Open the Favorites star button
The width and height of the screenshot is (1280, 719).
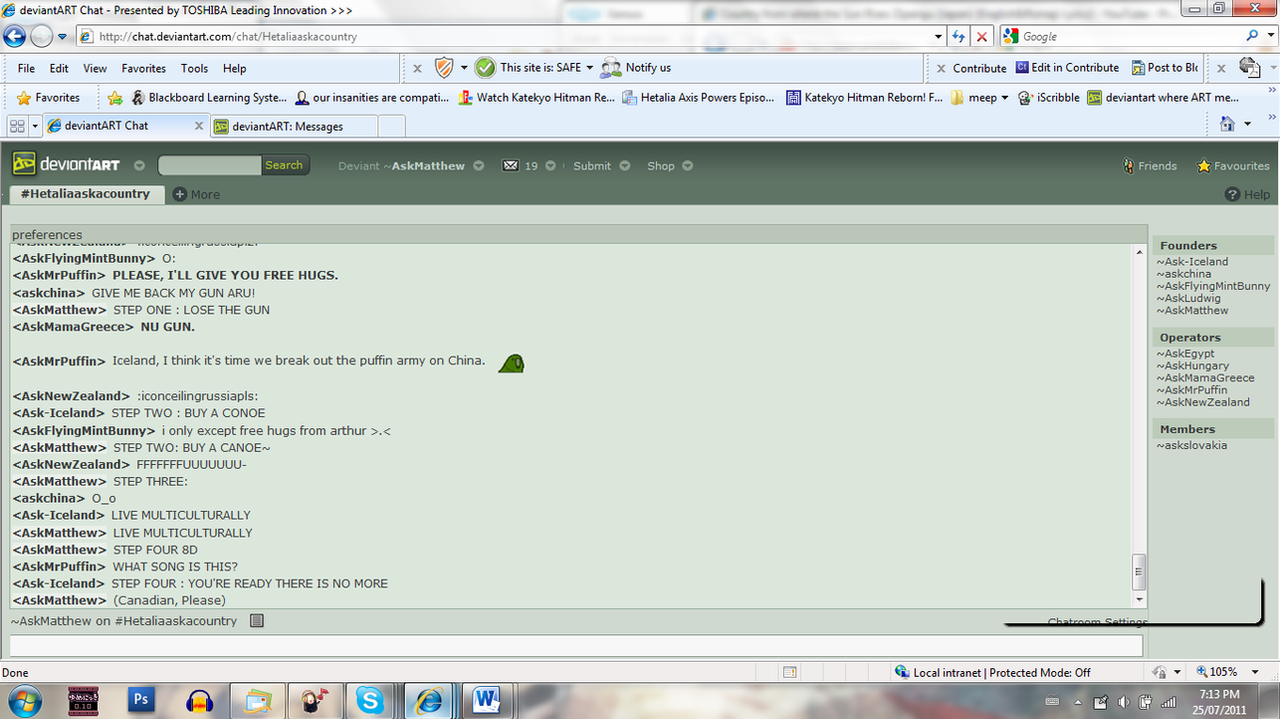48,97
